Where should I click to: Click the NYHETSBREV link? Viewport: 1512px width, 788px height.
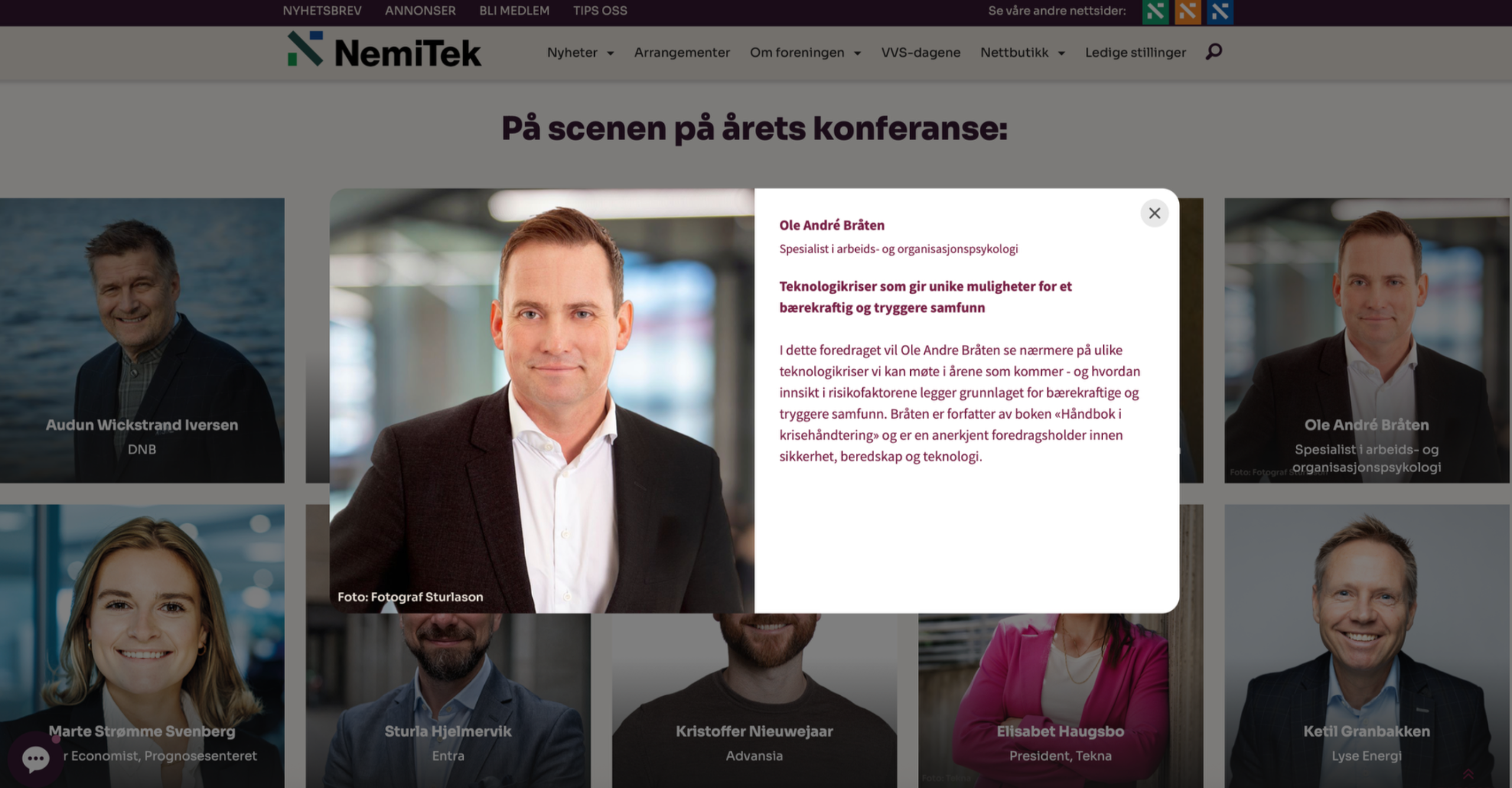click(x=322, y=11)
